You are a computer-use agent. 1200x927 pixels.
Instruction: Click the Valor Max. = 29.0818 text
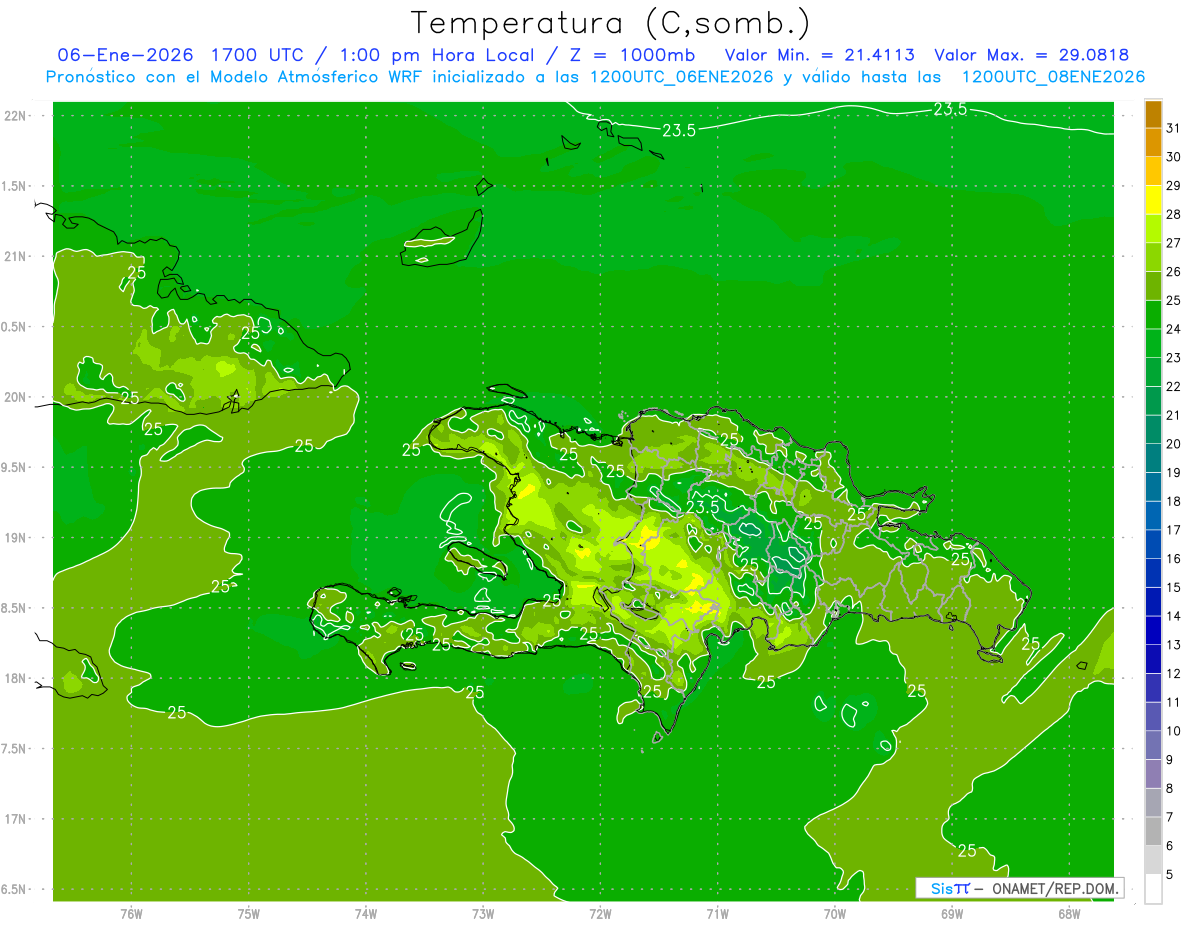(x=1032, y=55)
